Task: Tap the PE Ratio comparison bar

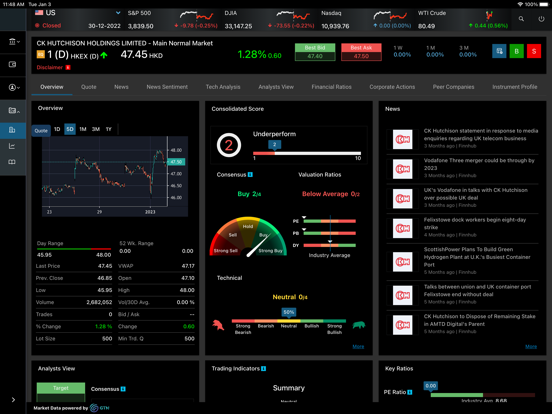Action: click(x=483, y=395)
